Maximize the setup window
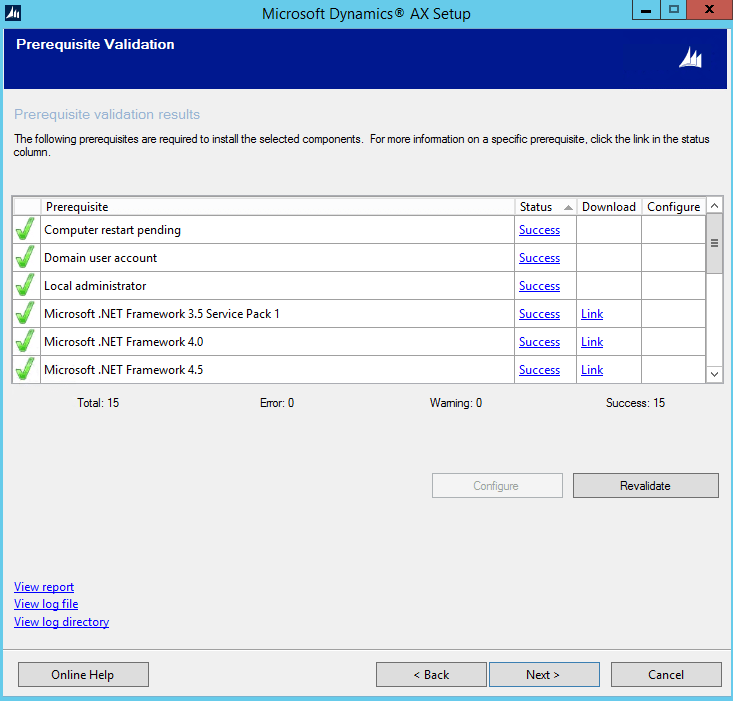 click(x=674, y=10)
